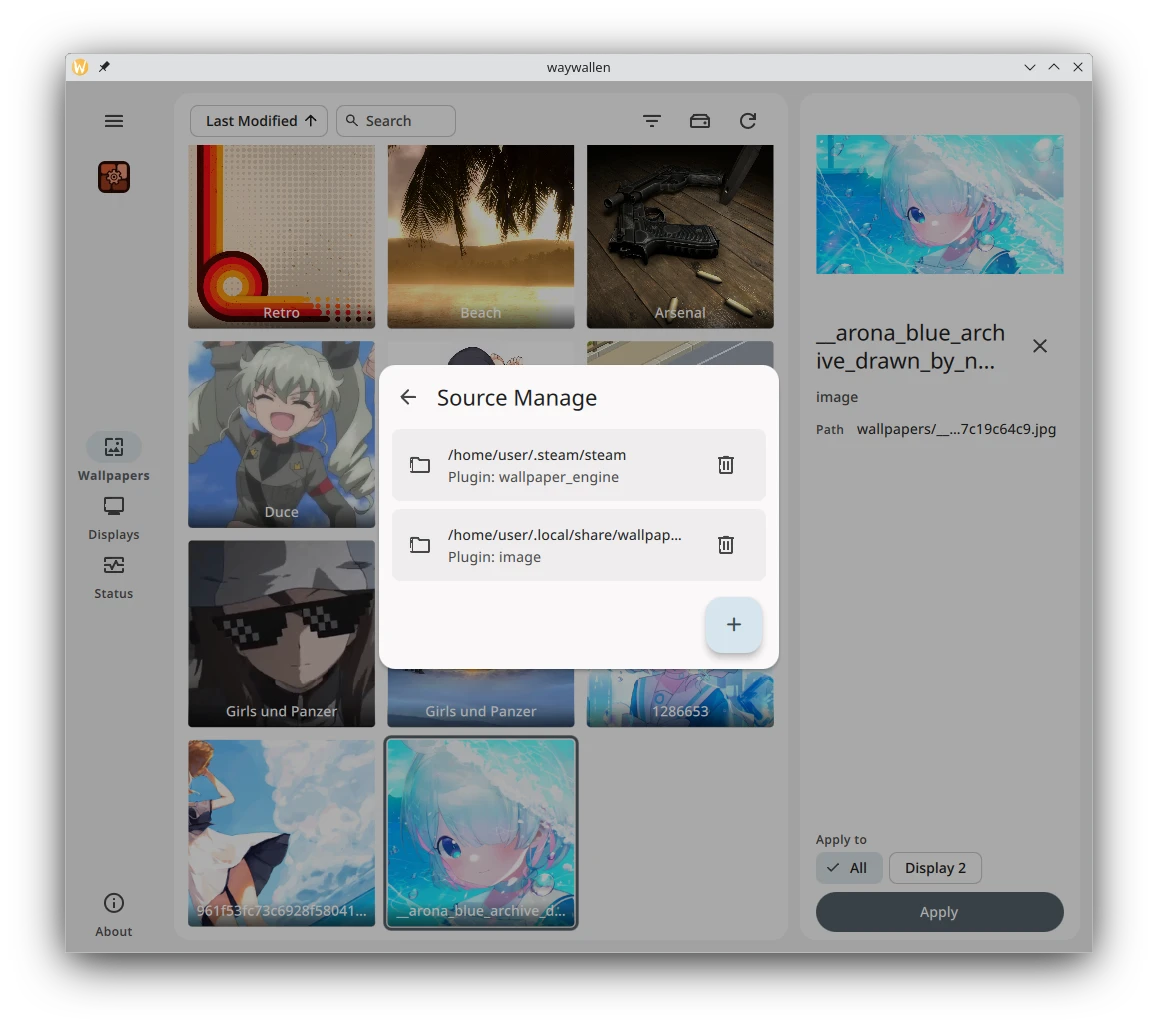
Task: Click the folder icon for the steam source
Action: (x=420, y=465)
